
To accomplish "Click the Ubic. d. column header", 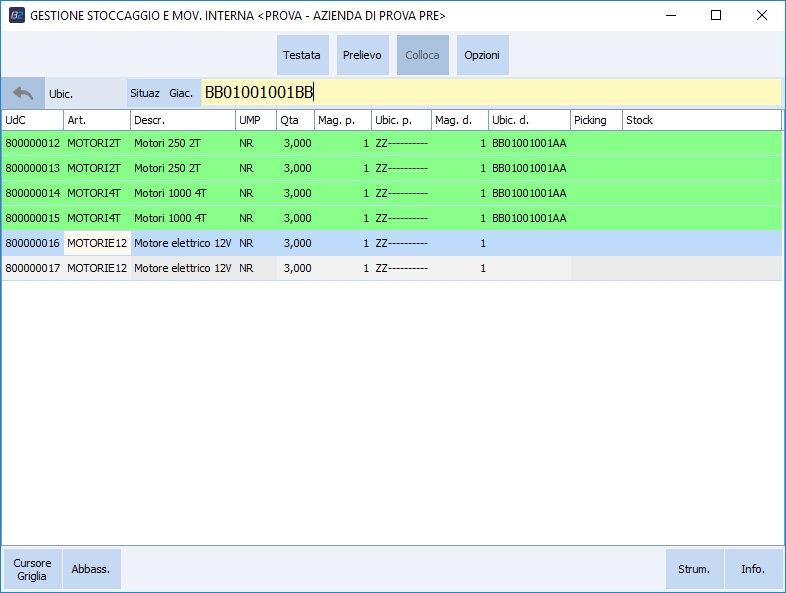I will click(x=529, y=120).
